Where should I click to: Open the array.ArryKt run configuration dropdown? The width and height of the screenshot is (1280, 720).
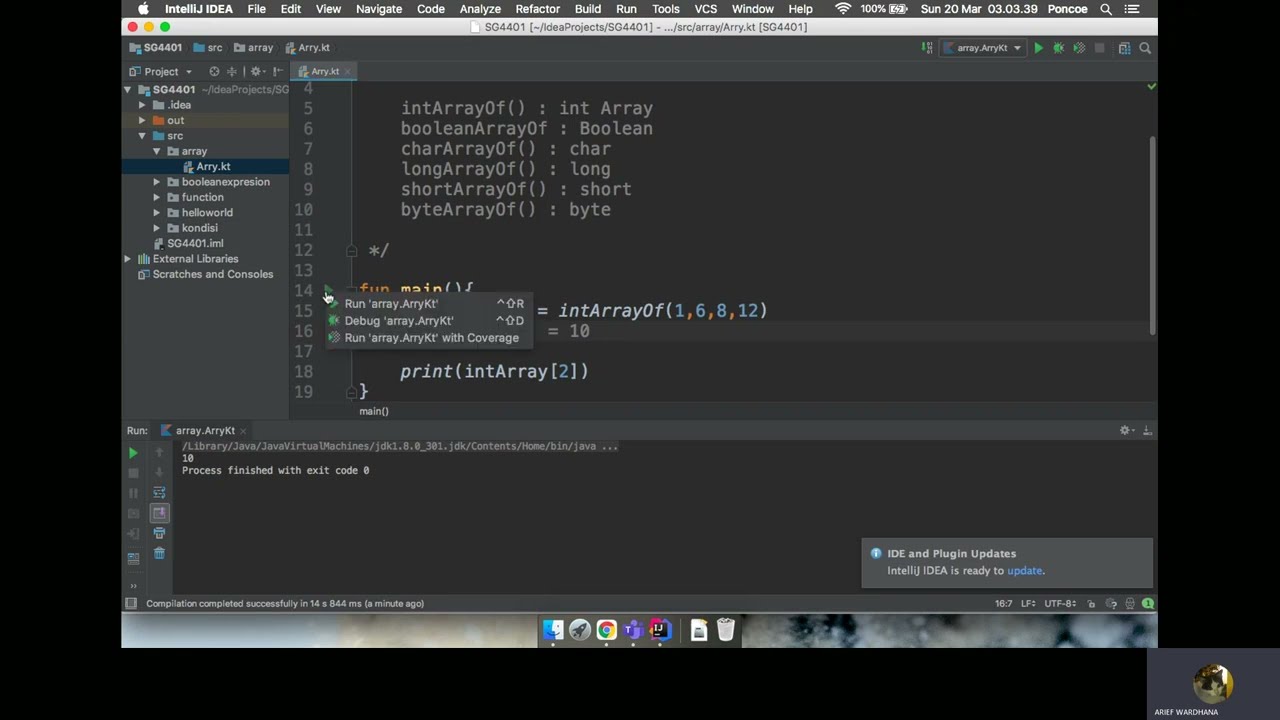tap(983, 48)
